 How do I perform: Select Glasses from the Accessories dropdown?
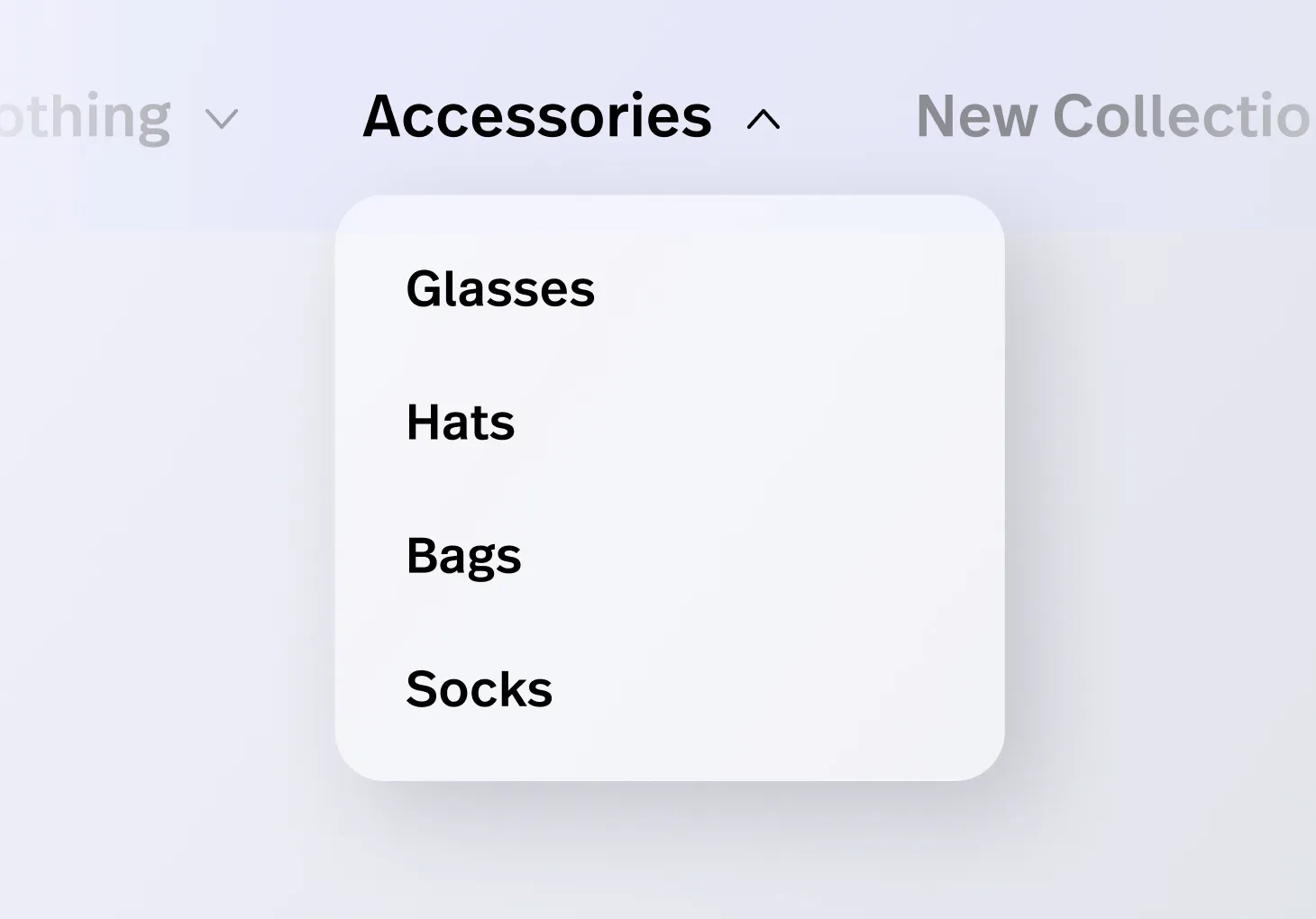coord(500,288)
